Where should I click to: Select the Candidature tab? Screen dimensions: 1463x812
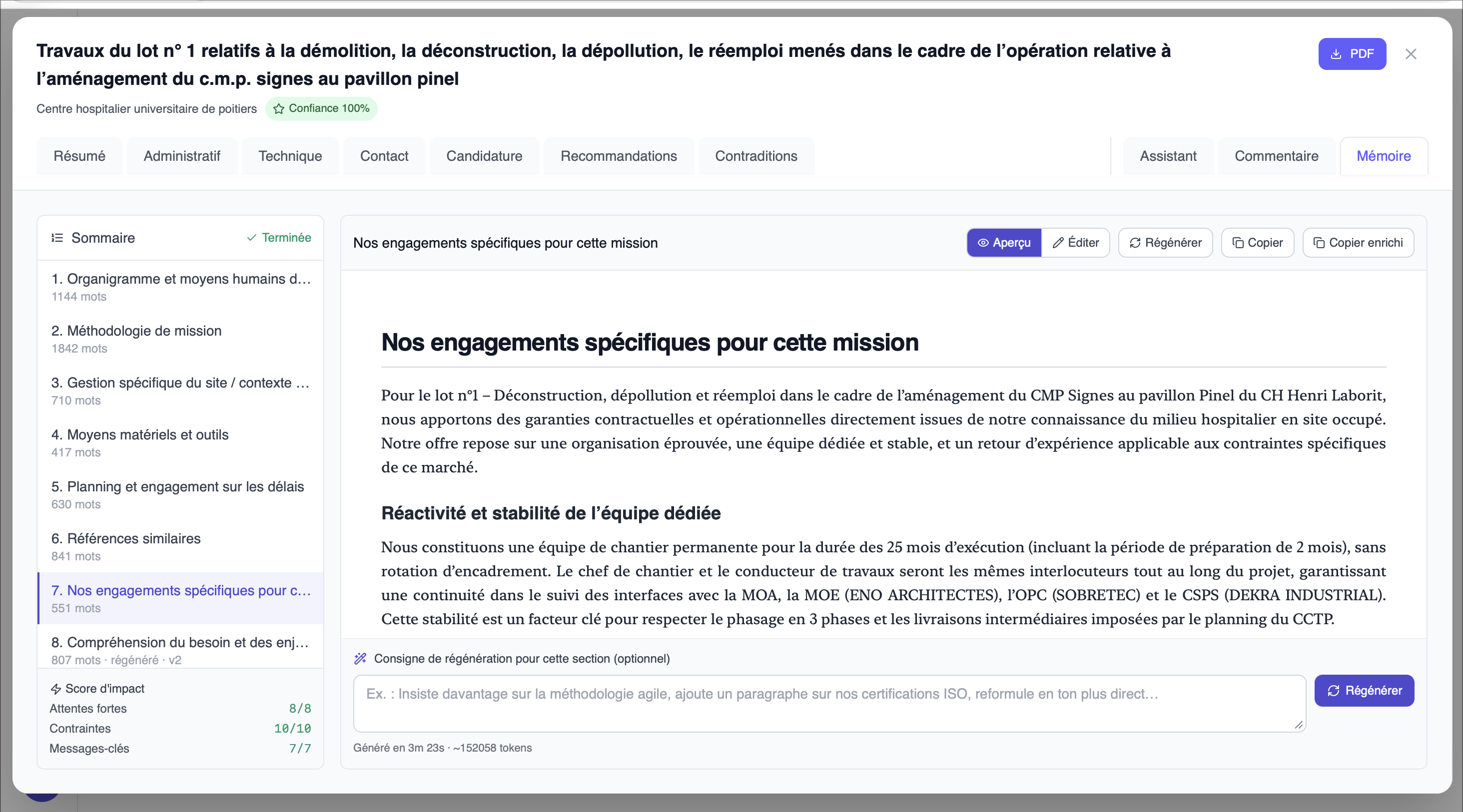(x=484, y=156)
